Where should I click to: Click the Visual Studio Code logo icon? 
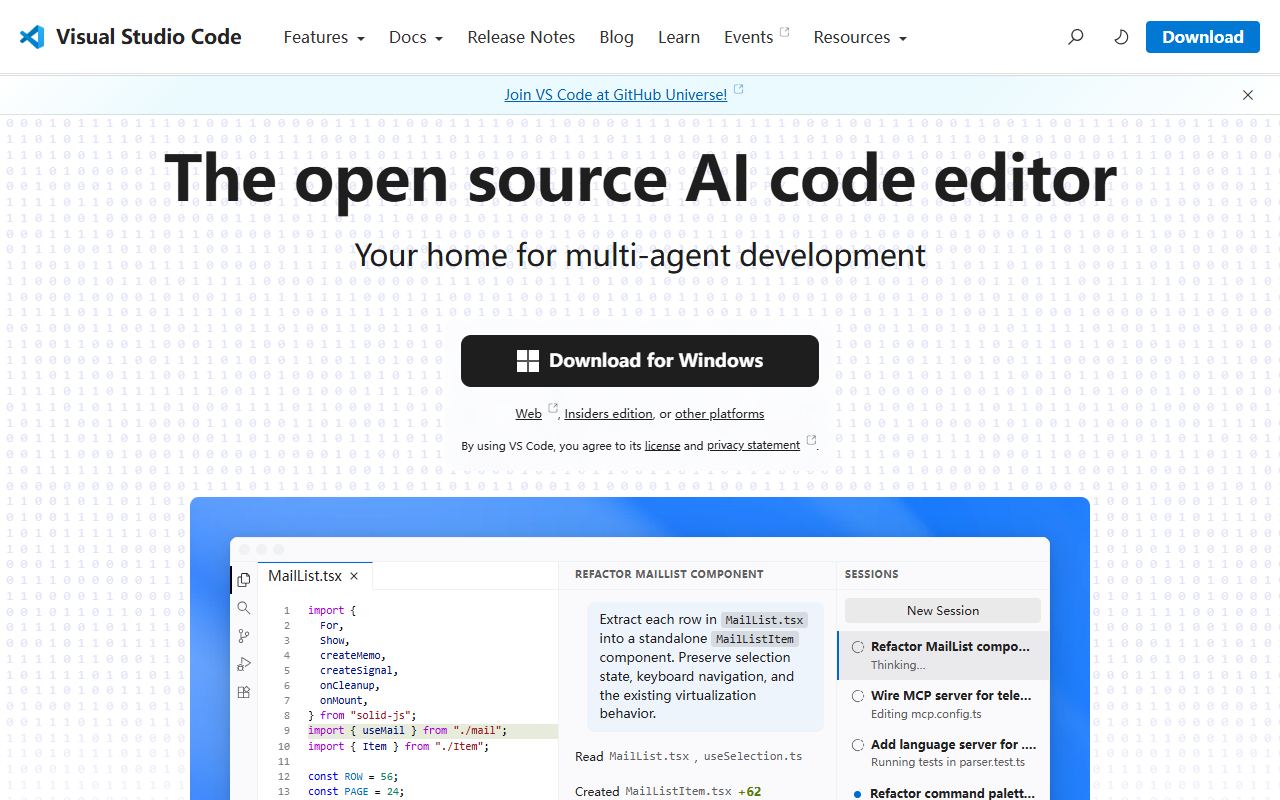pos(32,37)
